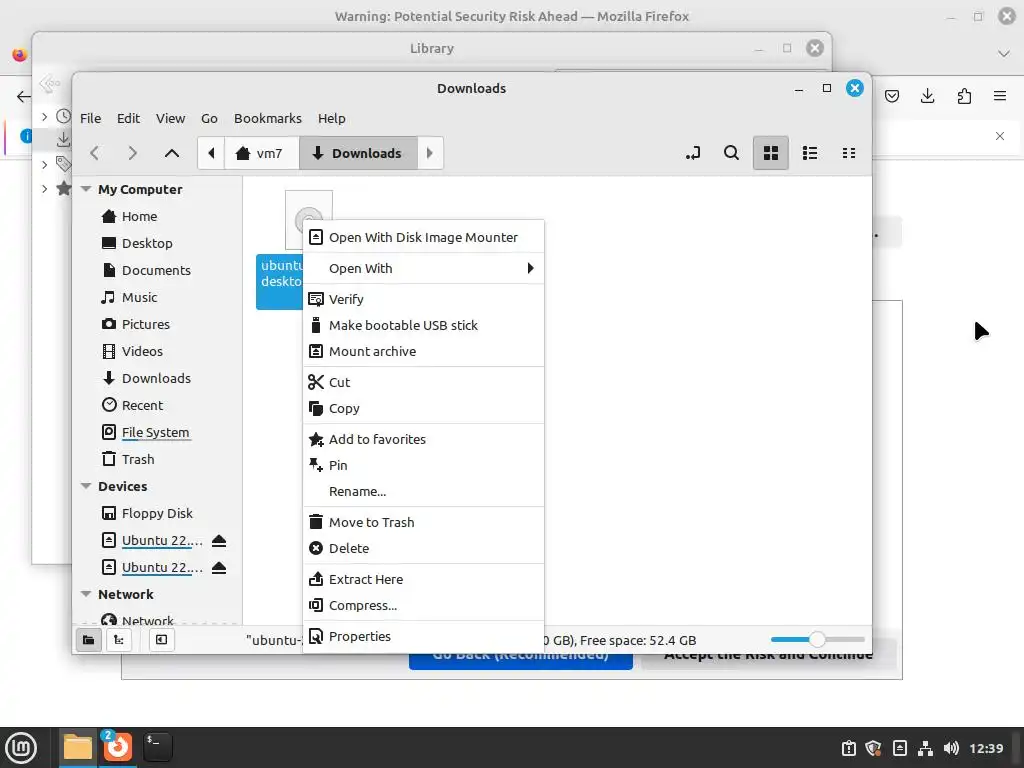Open the View menu
Image resolution: width=1024 pixels, height=768 pixels.
point(170,118)
